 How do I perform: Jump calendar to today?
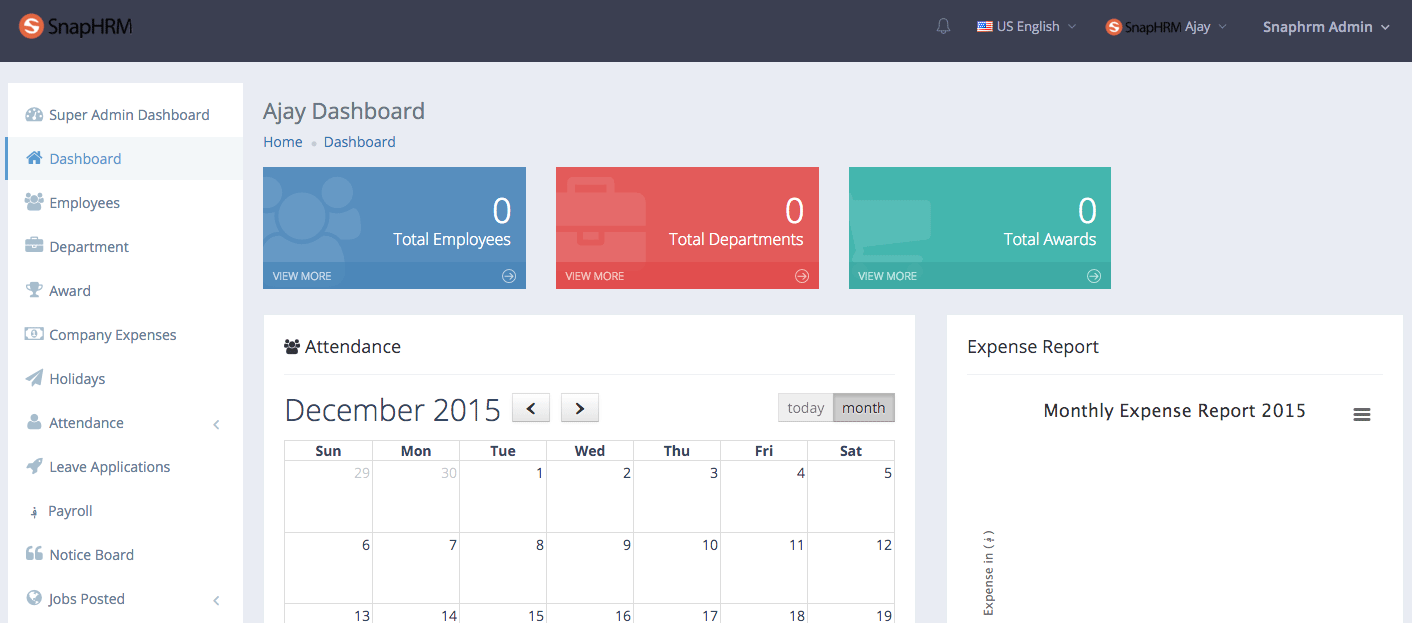pyautogui.click(x=805, y=408)
